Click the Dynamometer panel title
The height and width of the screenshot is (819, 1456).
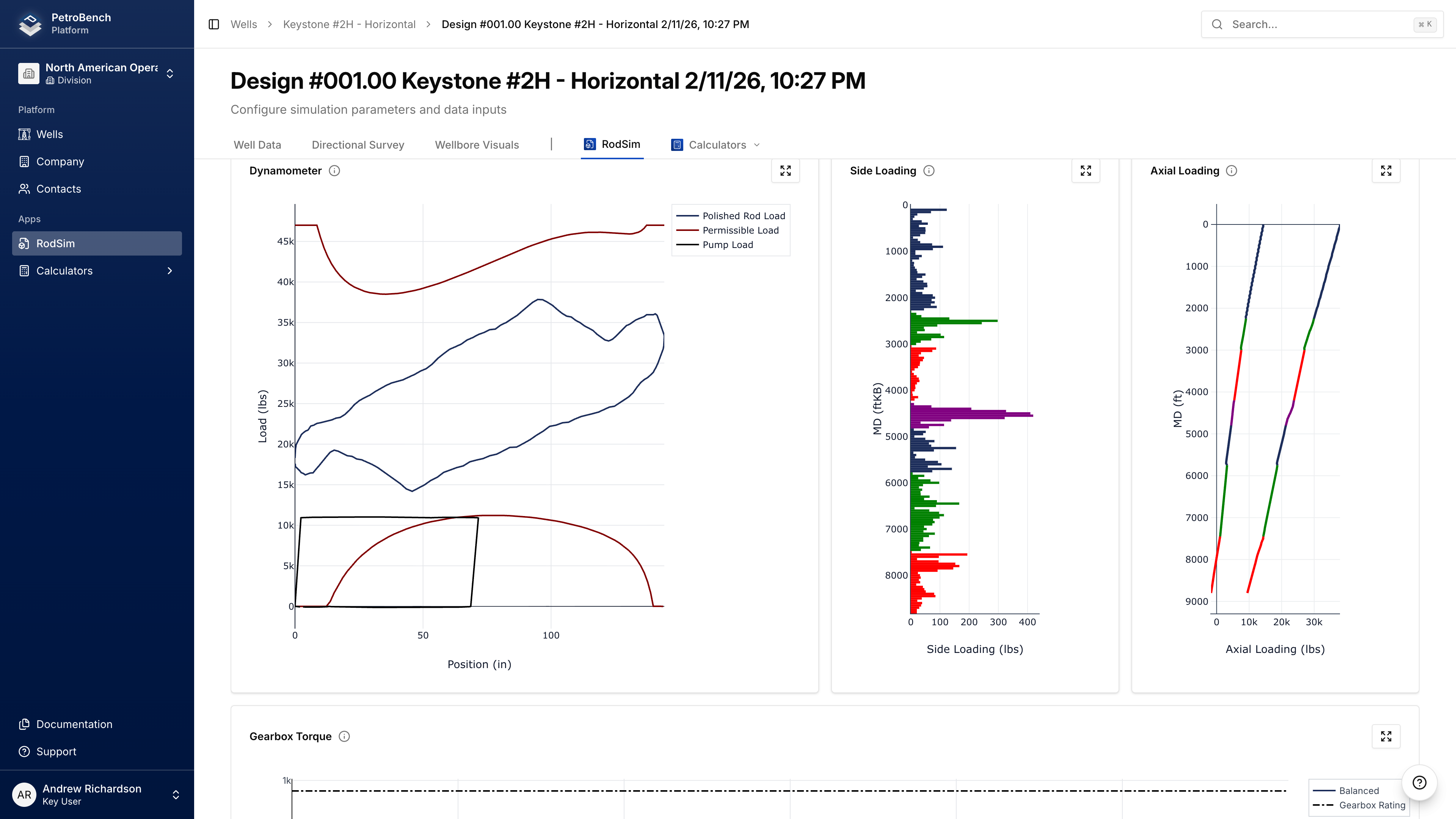click(x=286, y=171)
